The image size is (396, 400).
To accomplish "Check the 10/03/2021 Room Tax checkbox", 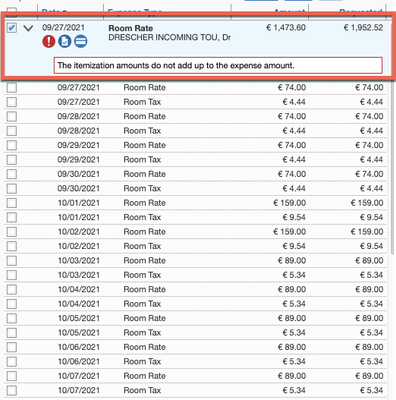I will tap(12, 275).
